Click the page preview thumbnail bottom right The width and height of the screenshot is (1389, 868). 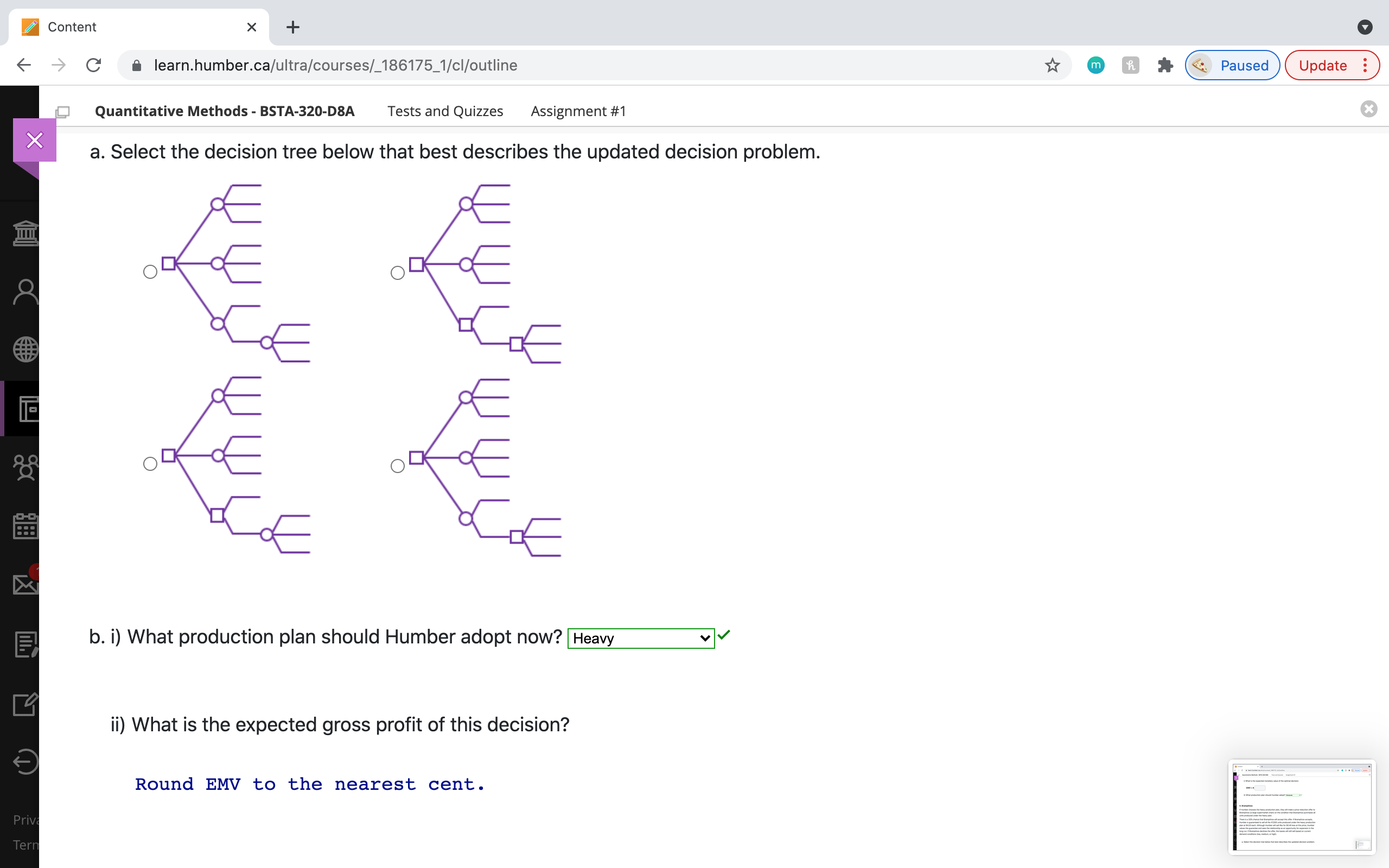[1302, 806]
